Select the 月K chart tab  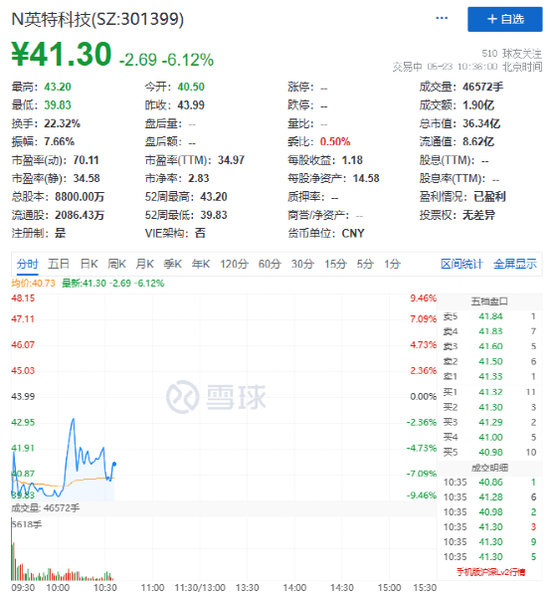pos(145,264)
